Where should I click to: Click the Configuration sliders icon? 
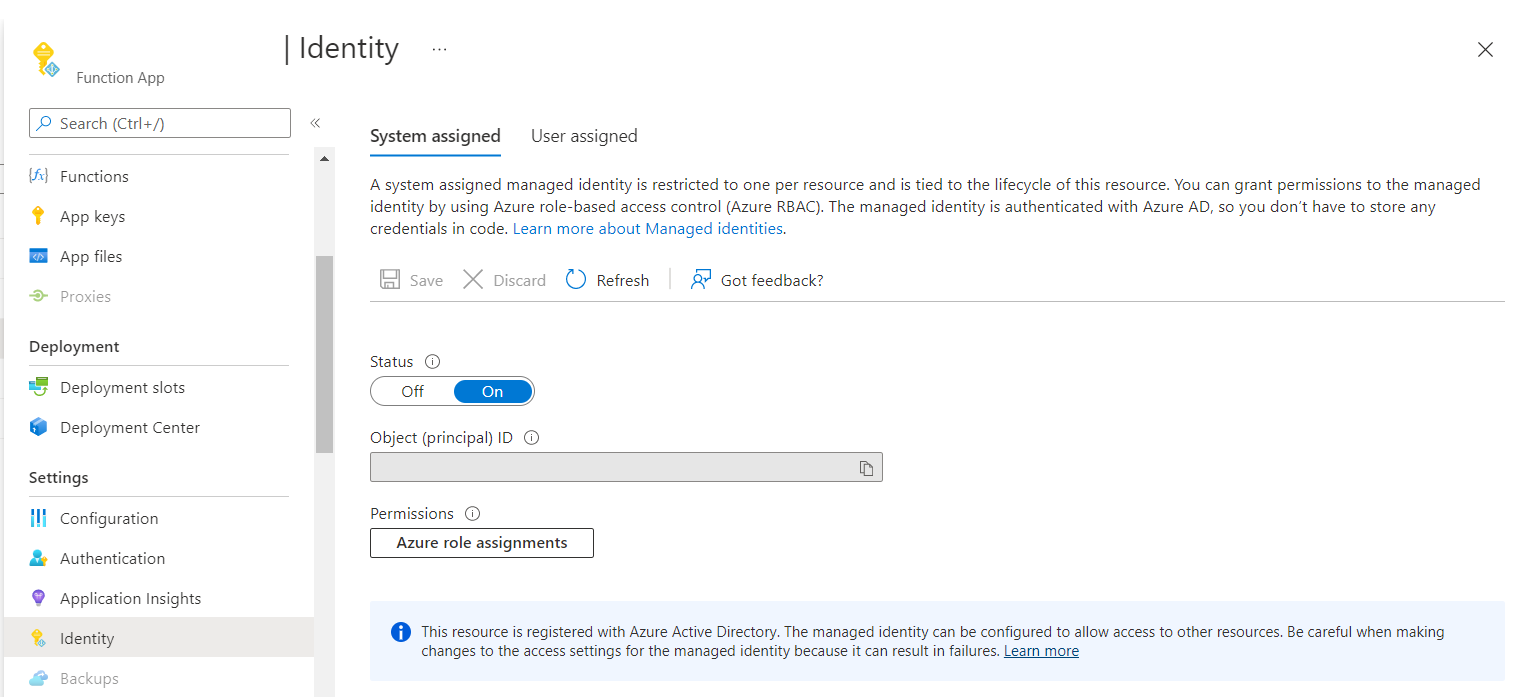pos(39,518)
